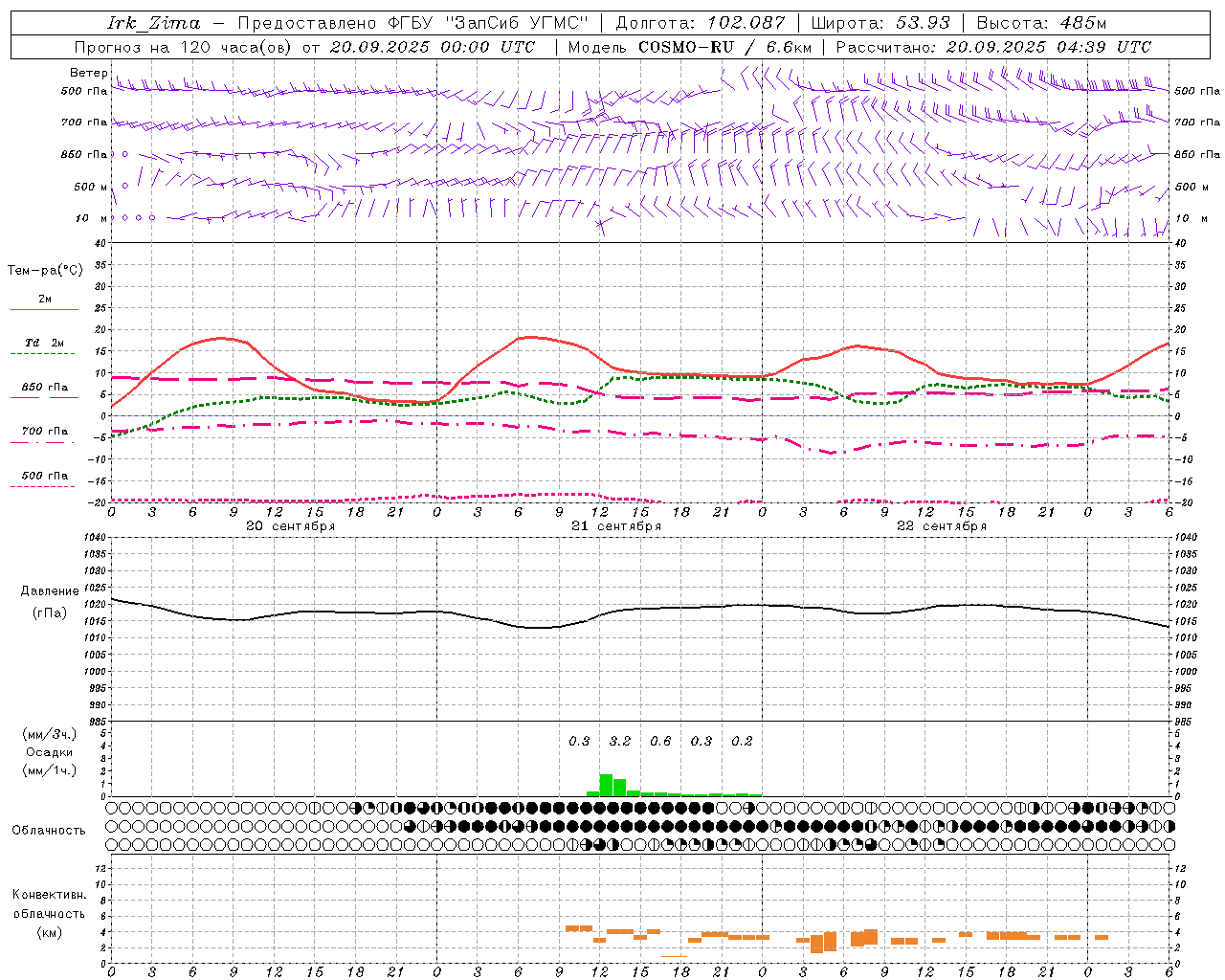
Task: Click the Осадки precipitation label
Action: click(50, 752)
